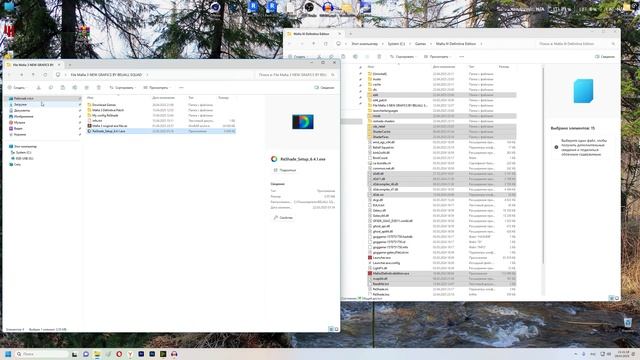The height and width of the screenshot is (360, 640).
Task: Select the File Mafia 3 NEW GRAFICS tab
Action: [33, 65]
